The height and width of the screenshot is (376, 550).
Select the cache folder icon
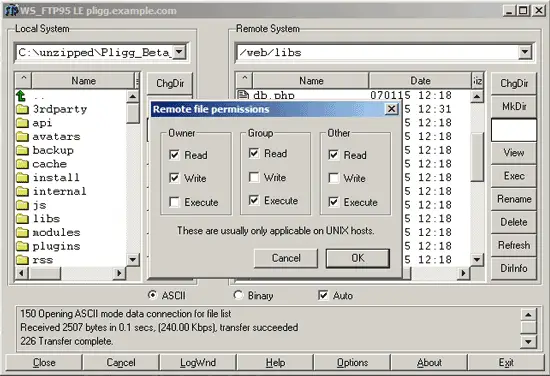pyautogui.click(x=22, y=164)
